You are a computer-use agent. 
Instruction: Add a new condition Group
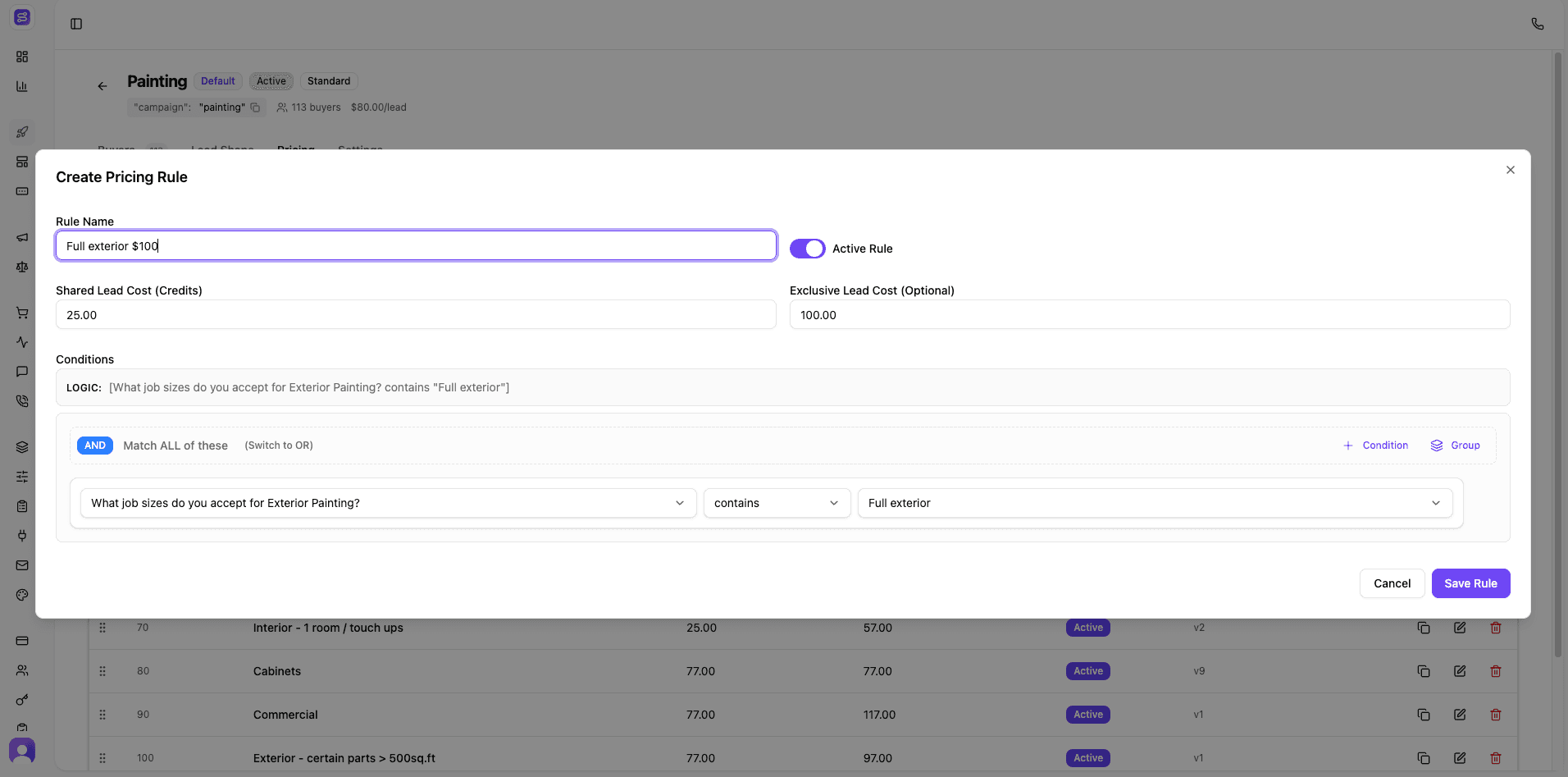coord(1456,446)
